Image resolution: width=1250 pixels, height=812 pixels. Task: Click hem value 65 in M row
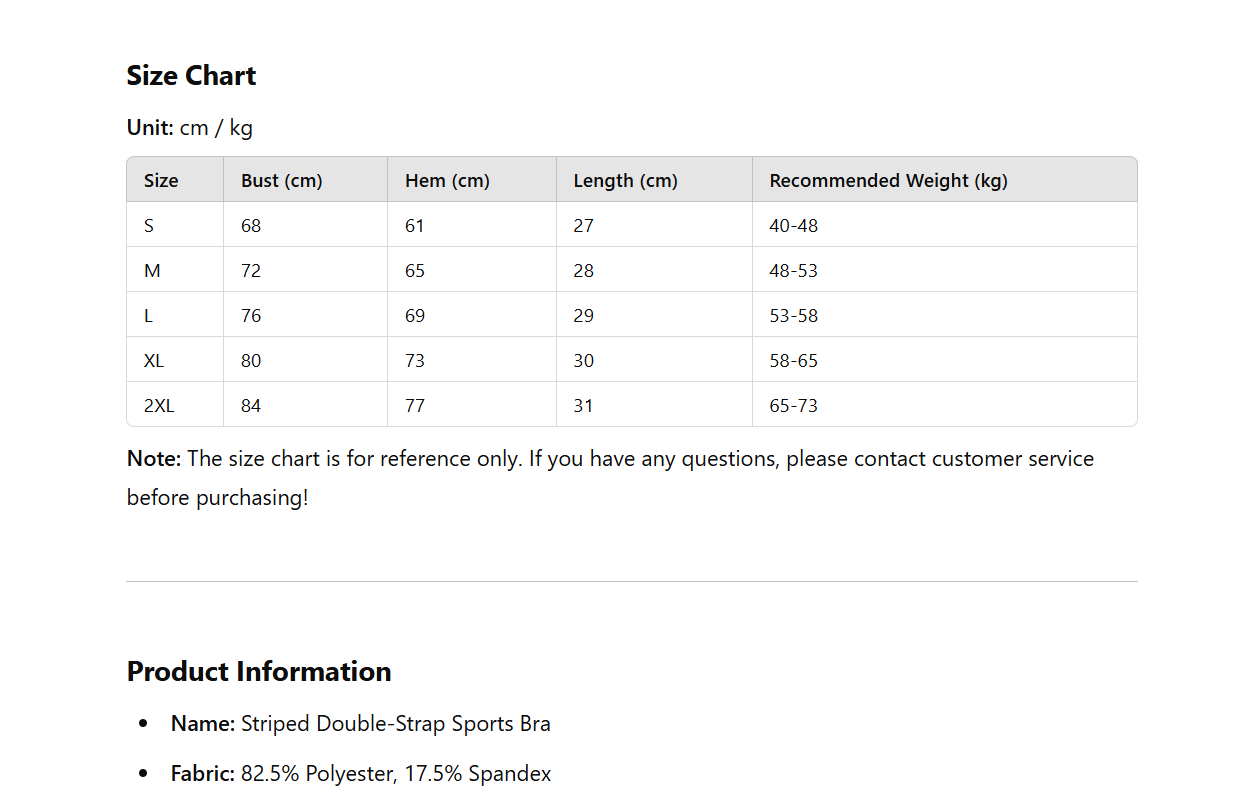tap(415, 271)
